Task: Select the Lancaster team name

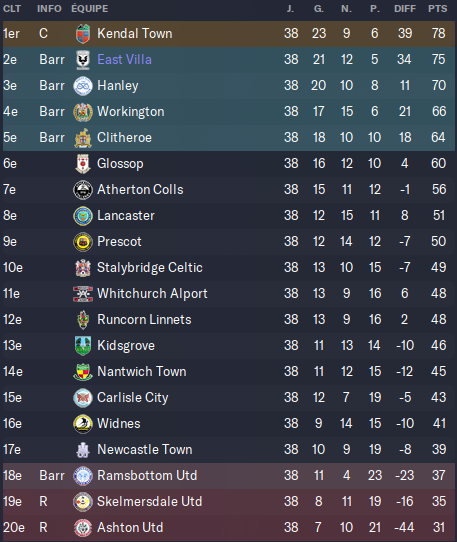Action: pyautogui.click(x=126, y=215)
